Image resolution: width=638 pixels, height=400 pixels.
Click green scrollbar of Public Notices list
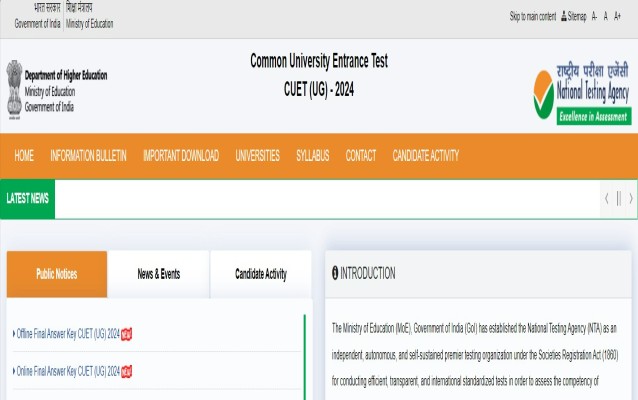(x=305, y=357)
